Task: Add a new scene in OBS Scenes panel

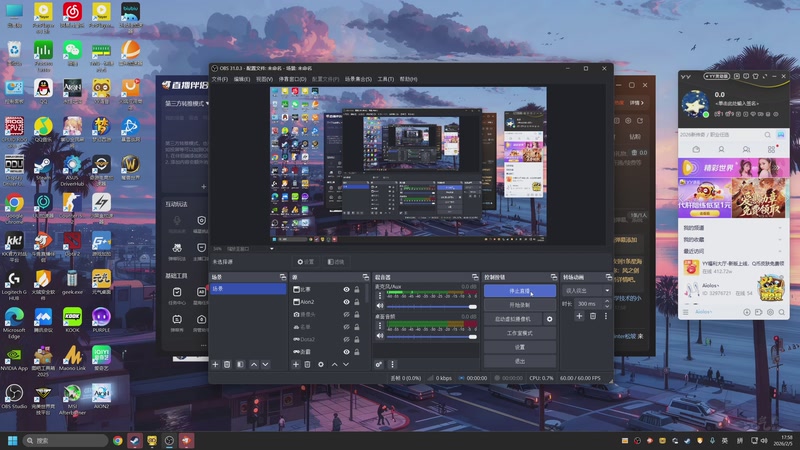Action: click(215, 364)
